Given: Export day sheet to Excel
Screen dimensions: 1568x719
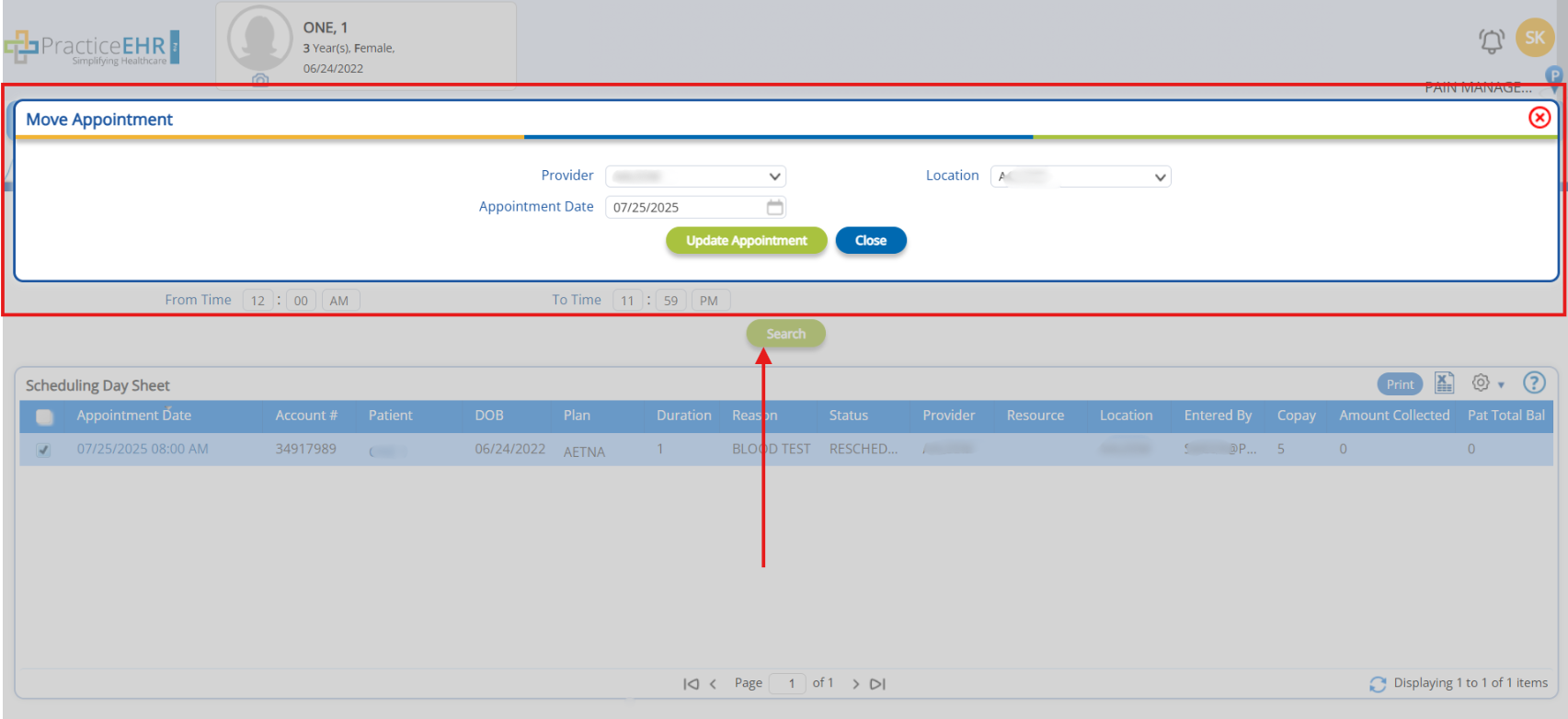Looking at the screenshot, I should coord(1444,383).
